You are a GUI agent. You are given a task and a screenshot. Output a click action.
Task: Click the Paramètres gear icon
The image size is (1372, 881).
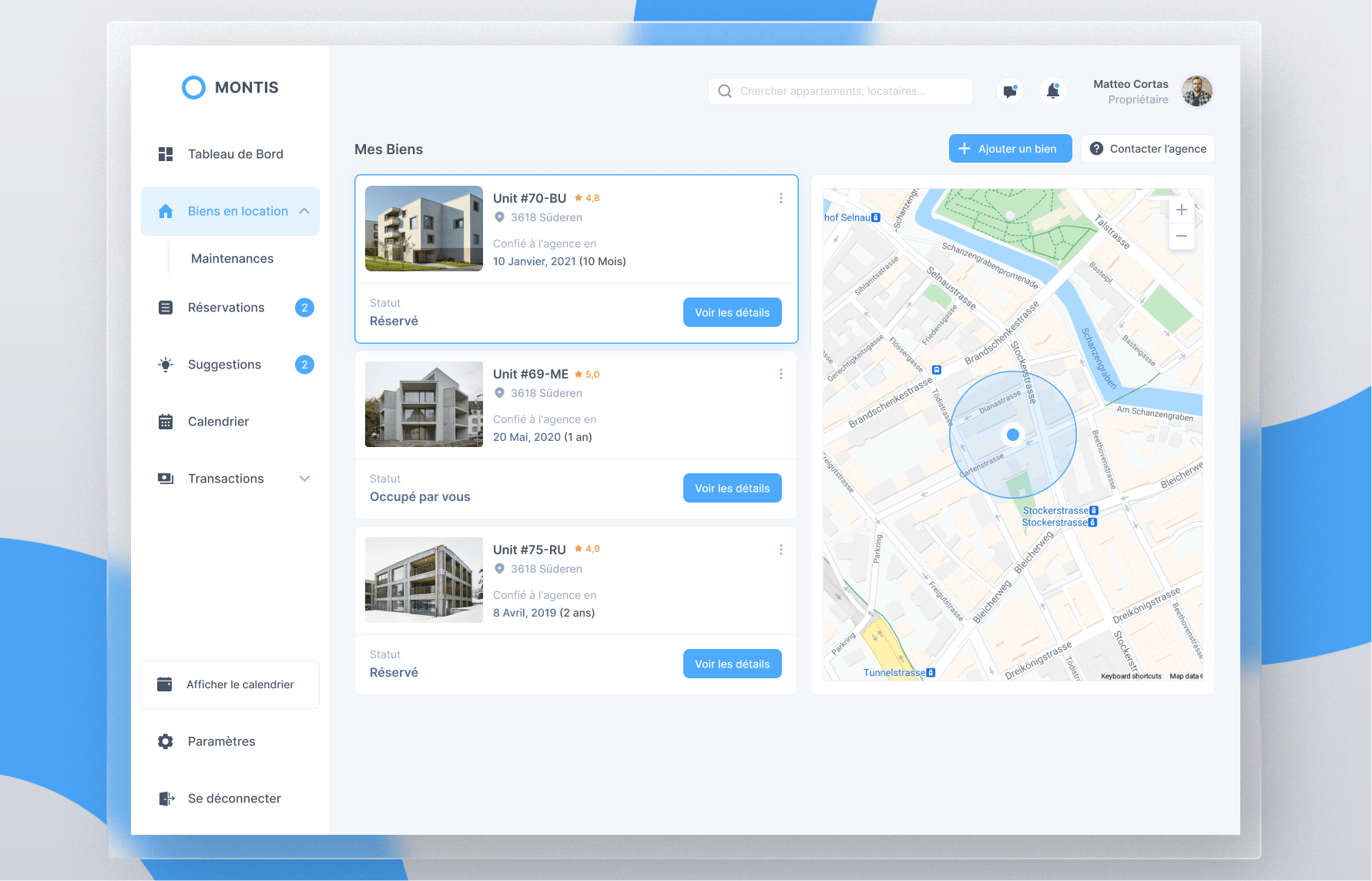(166, 741)
